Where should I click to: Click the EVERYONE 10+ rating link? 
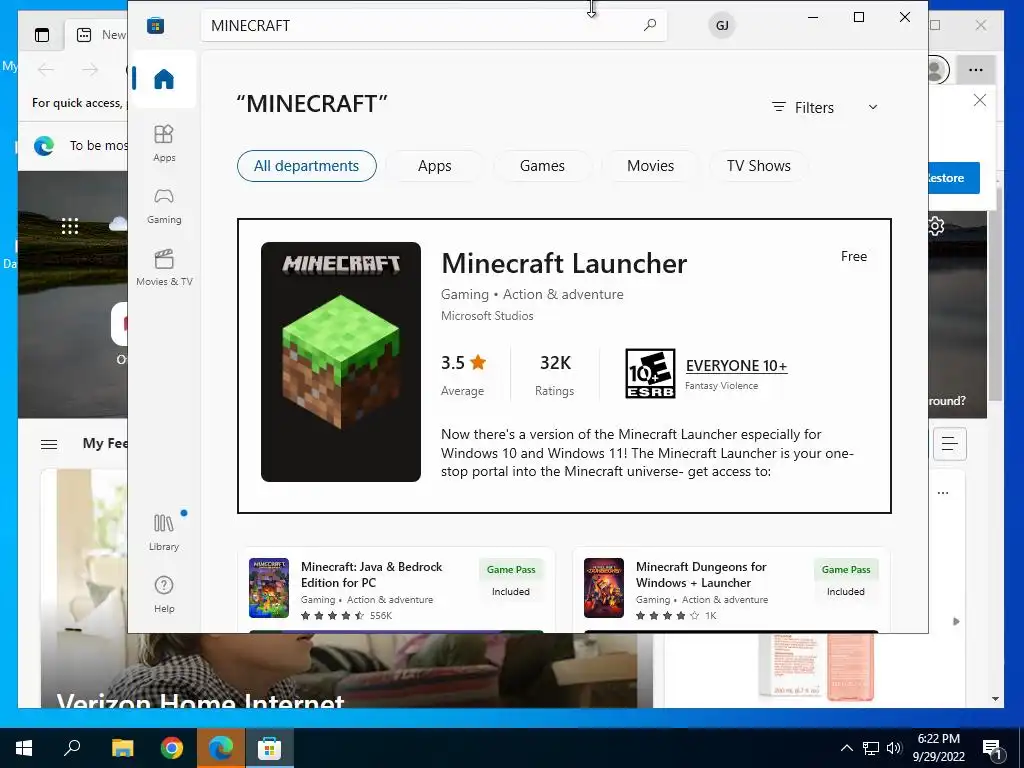[737, 366]
